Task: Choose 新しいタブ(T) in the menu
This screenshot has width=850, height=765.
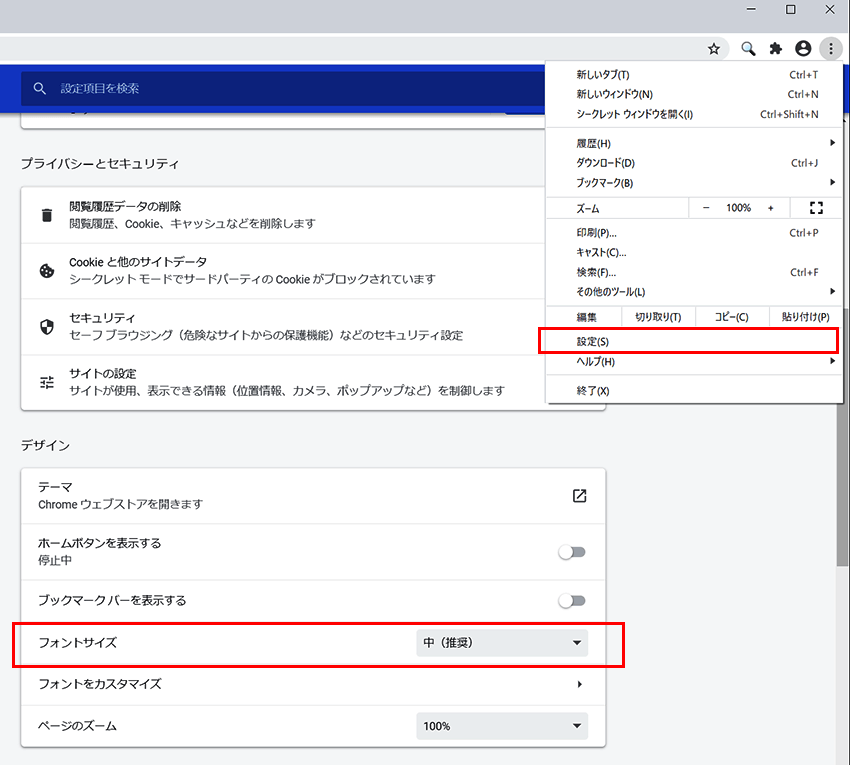Action: point(604,75)
